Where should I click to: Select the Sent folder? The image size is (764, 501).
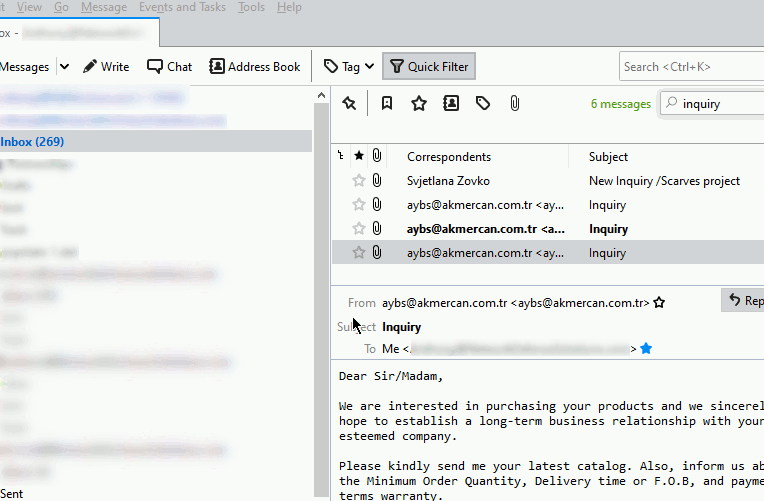[x=12, y=494]
